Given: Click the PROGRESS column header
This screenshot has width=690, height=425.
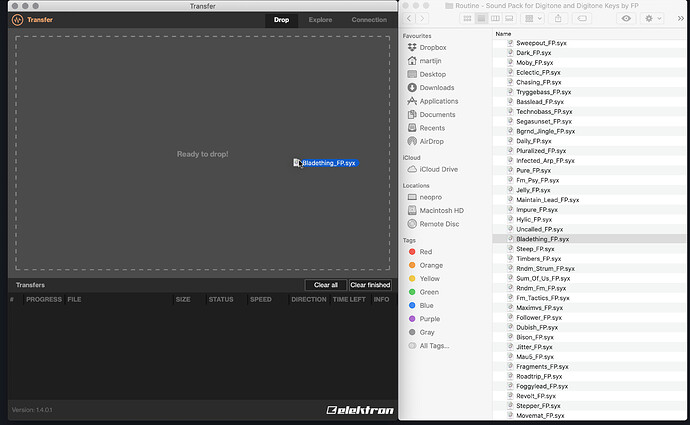Looking at the screenshot, I should [x=44, y=300].
